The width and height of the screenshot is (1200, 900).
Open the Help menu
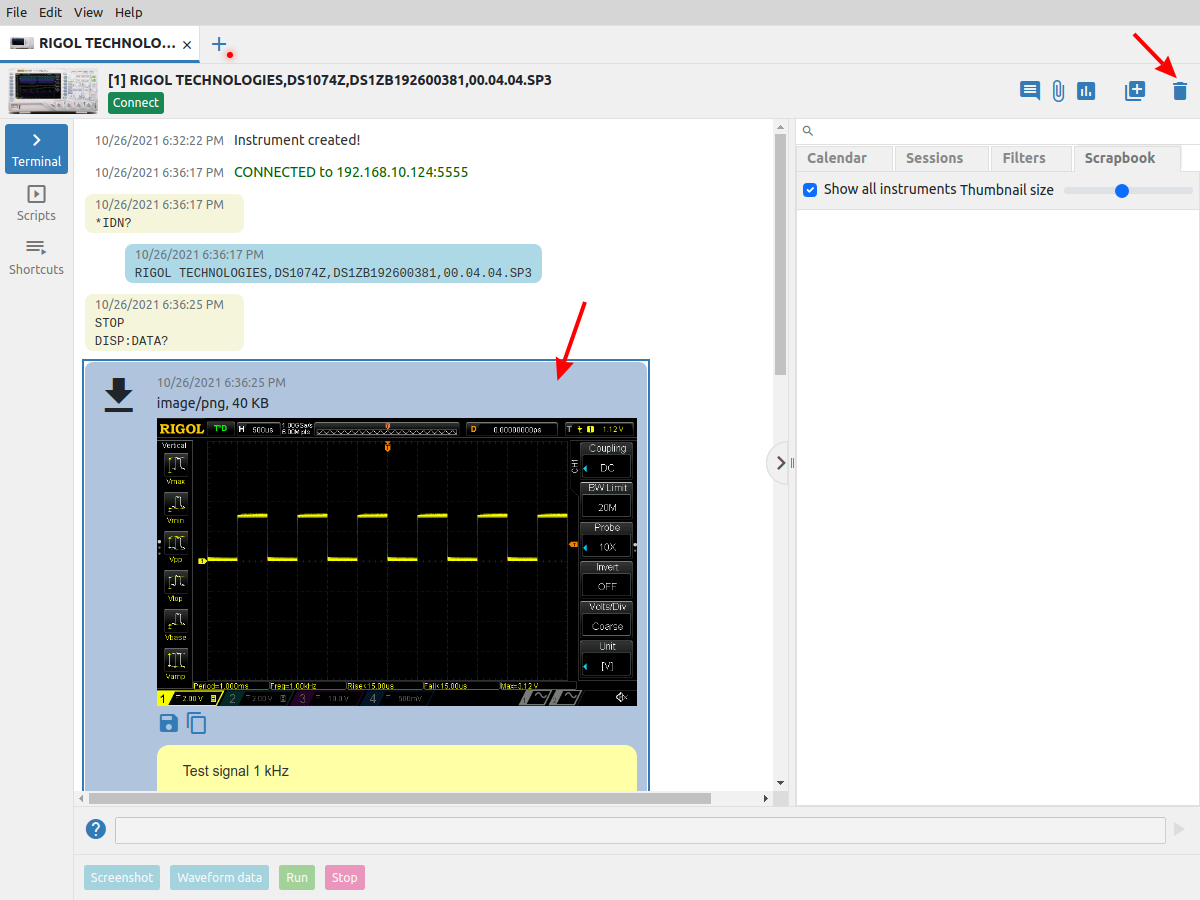point(128,12)
